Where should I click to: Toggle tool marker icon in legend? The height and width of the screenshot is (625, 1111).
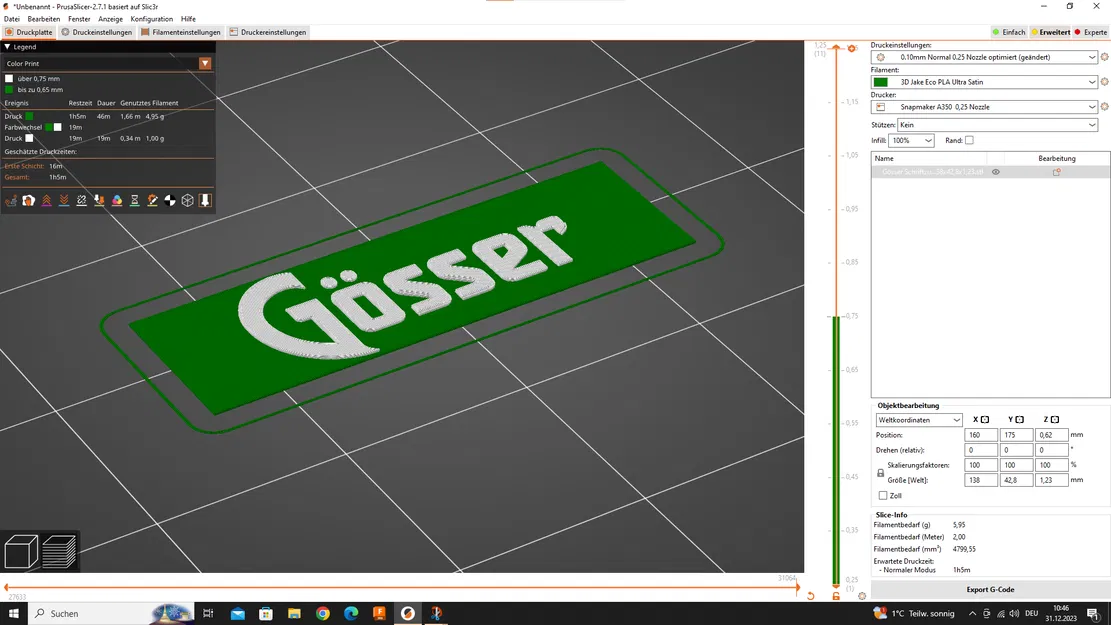click(205, 201)
